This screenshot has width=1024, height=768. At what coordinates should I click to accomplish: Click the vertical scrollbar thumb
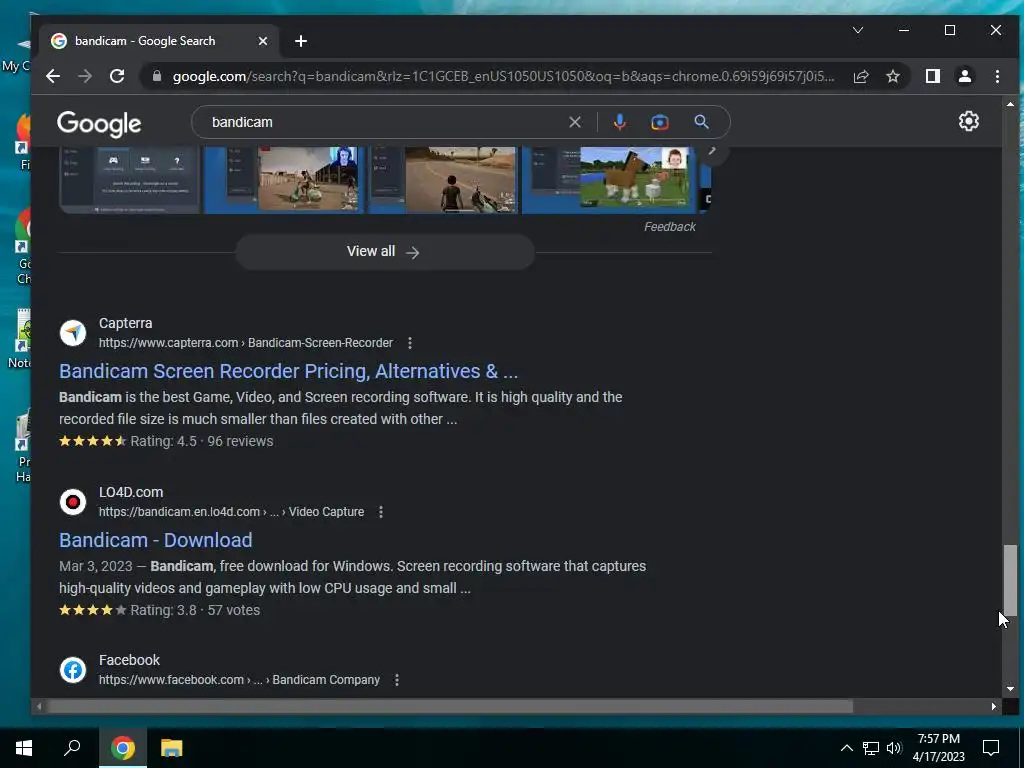tap(1010, 580)
